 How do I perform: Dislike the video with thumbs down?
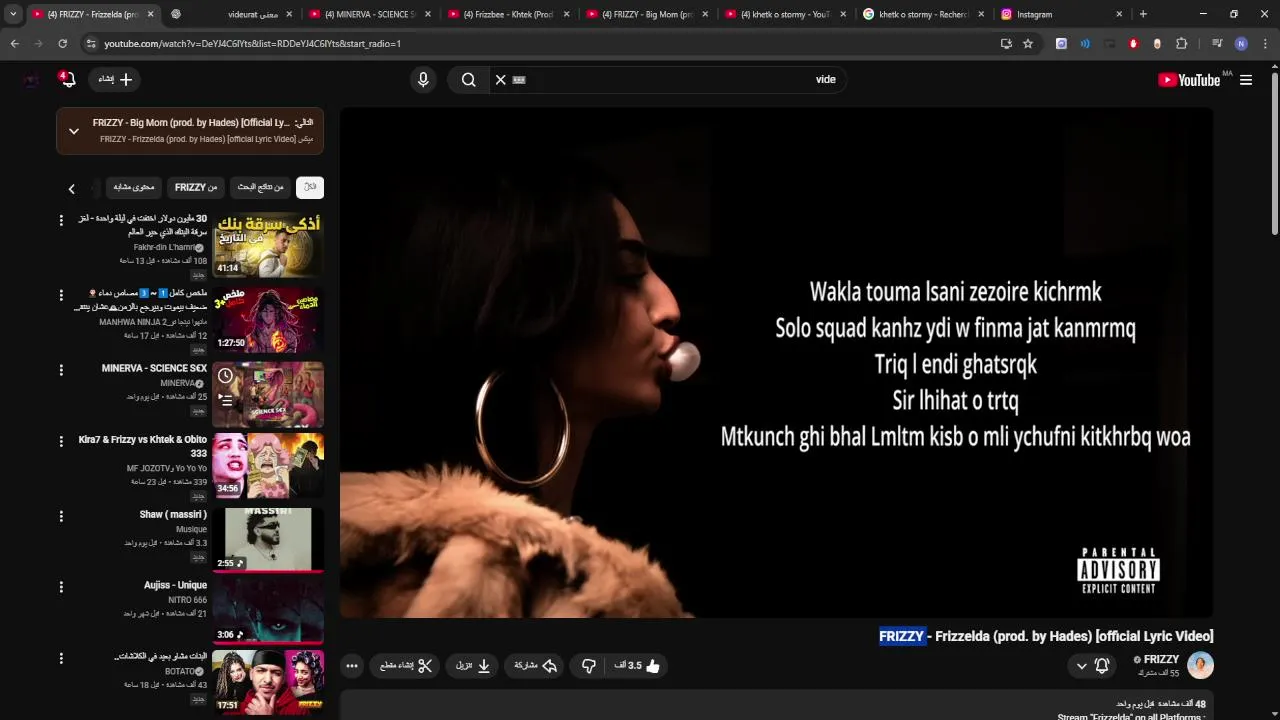[x=589, y=666]
